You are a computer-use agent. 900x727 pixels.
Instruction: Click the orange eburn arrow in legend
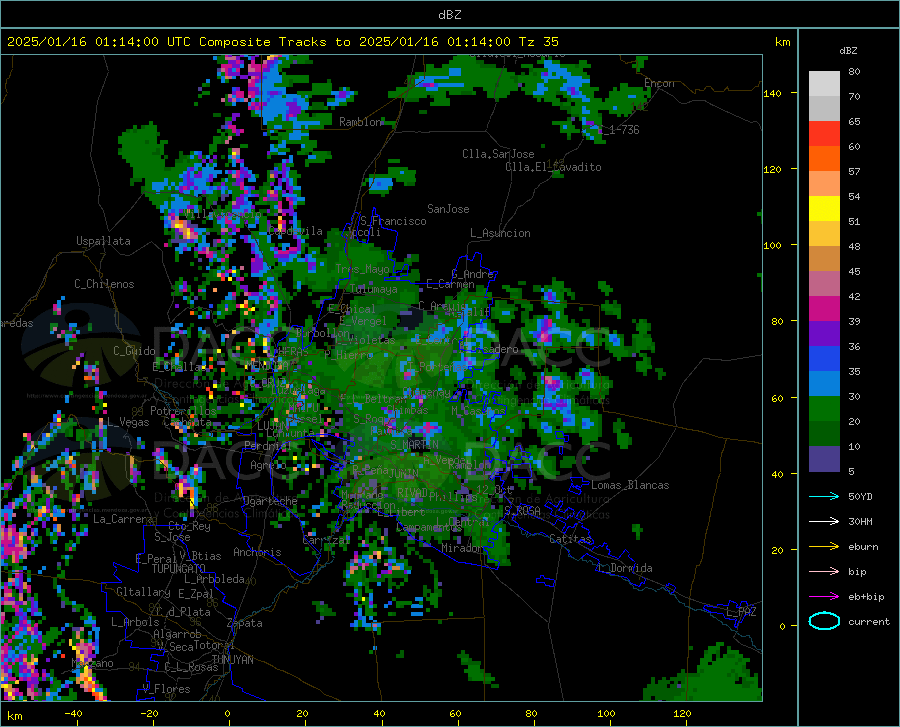click(x=824, y=547)
